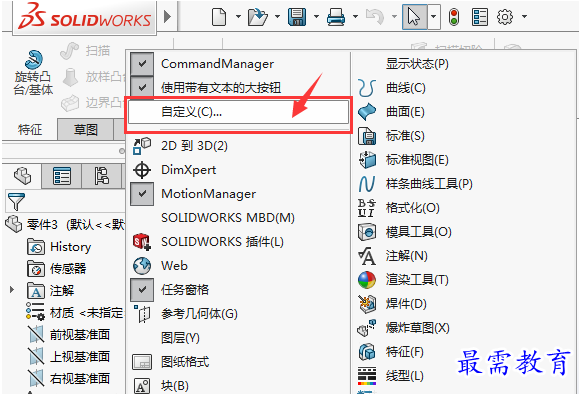Switch to the Sketch (草图) tab
The height and width of the screenshot is (394, 579).
tap(86, 130)
